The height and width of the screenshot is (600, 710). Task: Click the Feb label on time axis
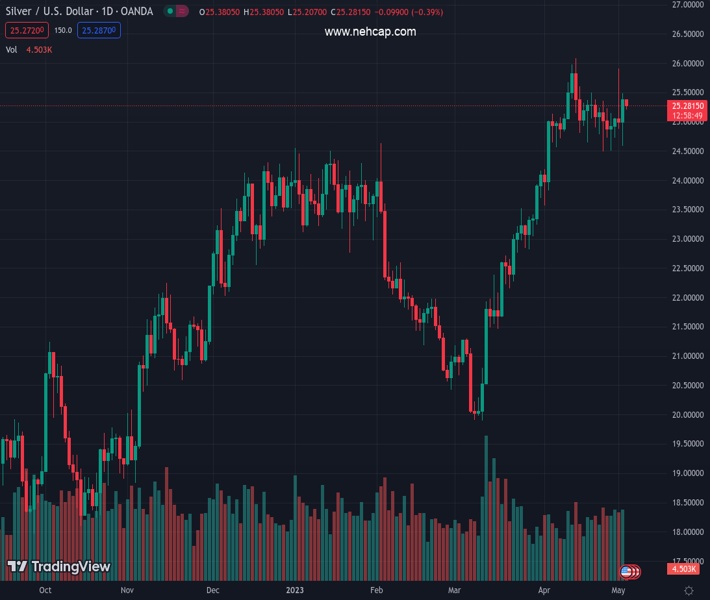(376, 591)
